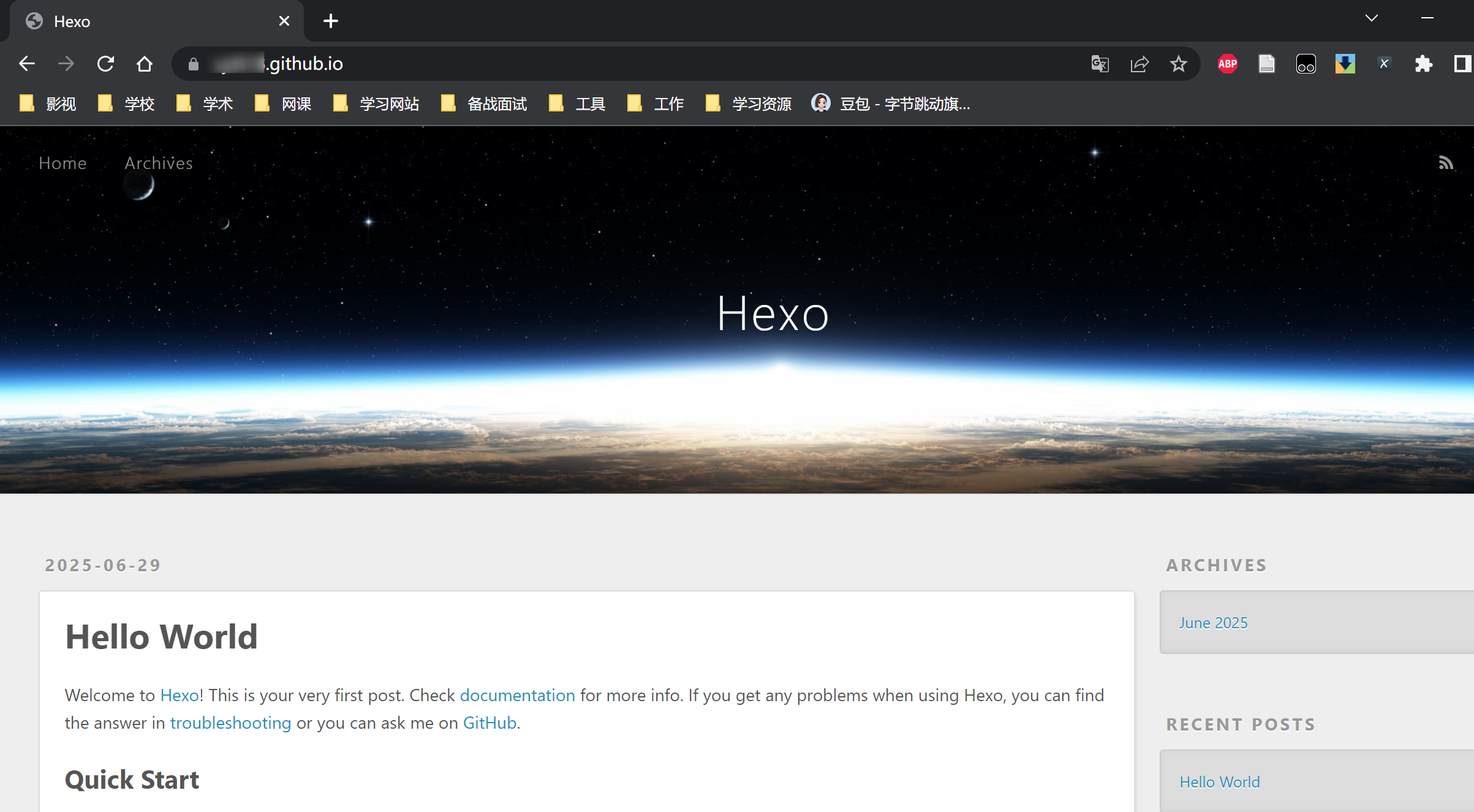Open the RSS feed icon
This screenshot has height=812, width=1474.
click(x=1446, y=163)
